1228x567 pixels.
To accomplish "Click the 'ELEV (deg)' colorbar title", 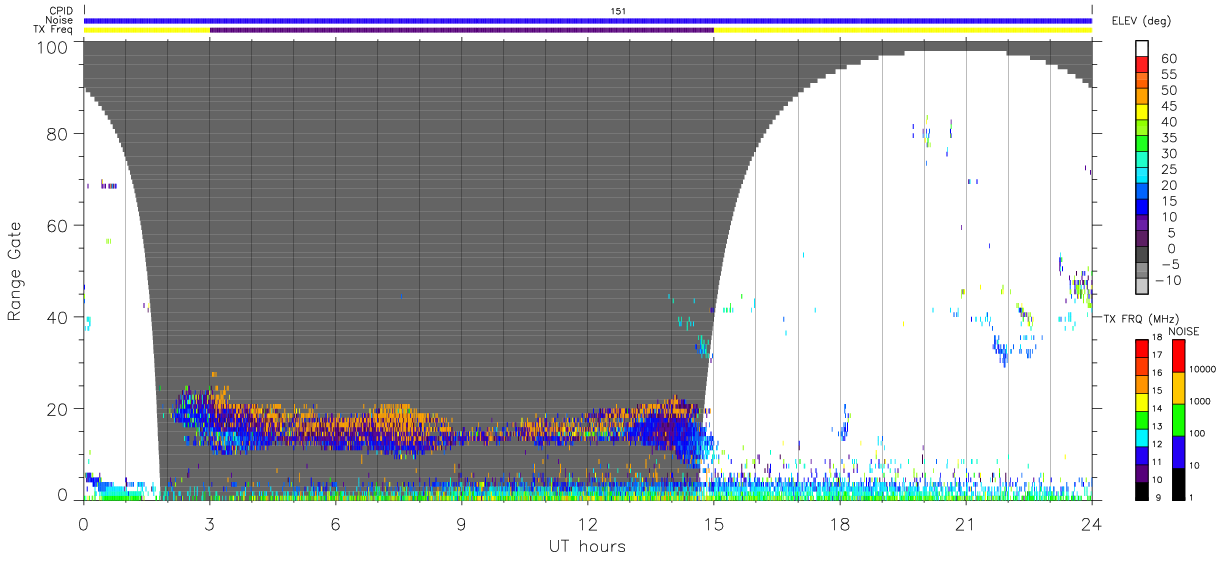I will pyautogui.click(x=1140, y=21).
